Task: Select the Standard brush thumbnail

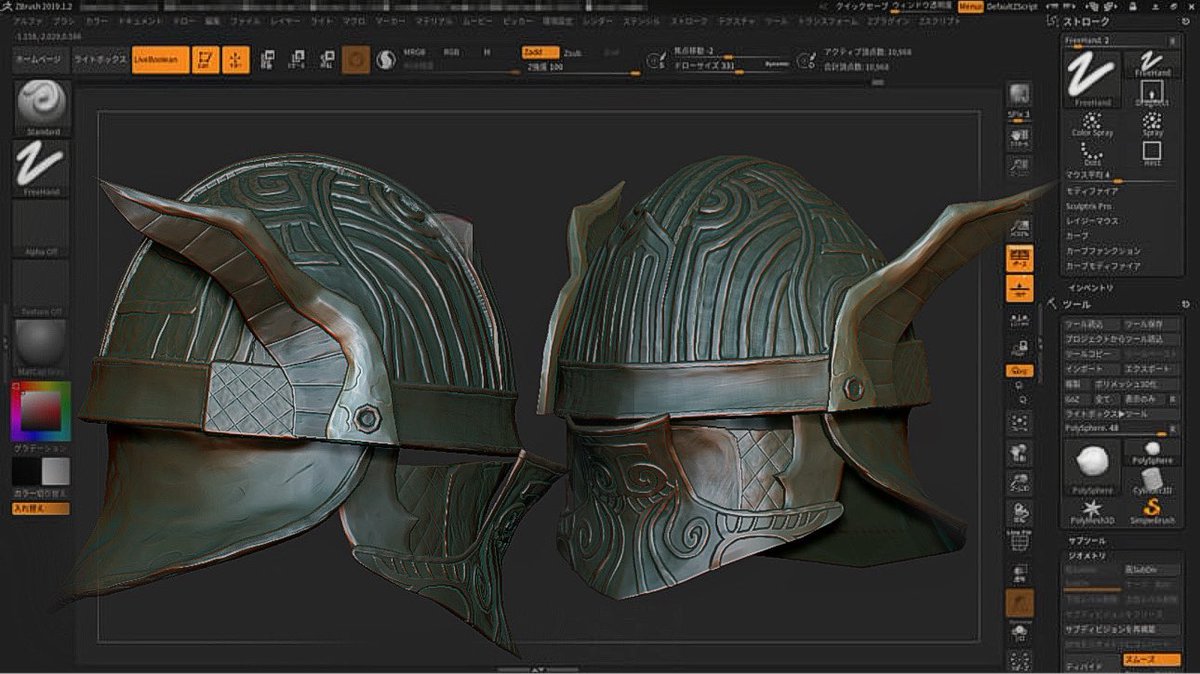Action: [x=42, y=103]
